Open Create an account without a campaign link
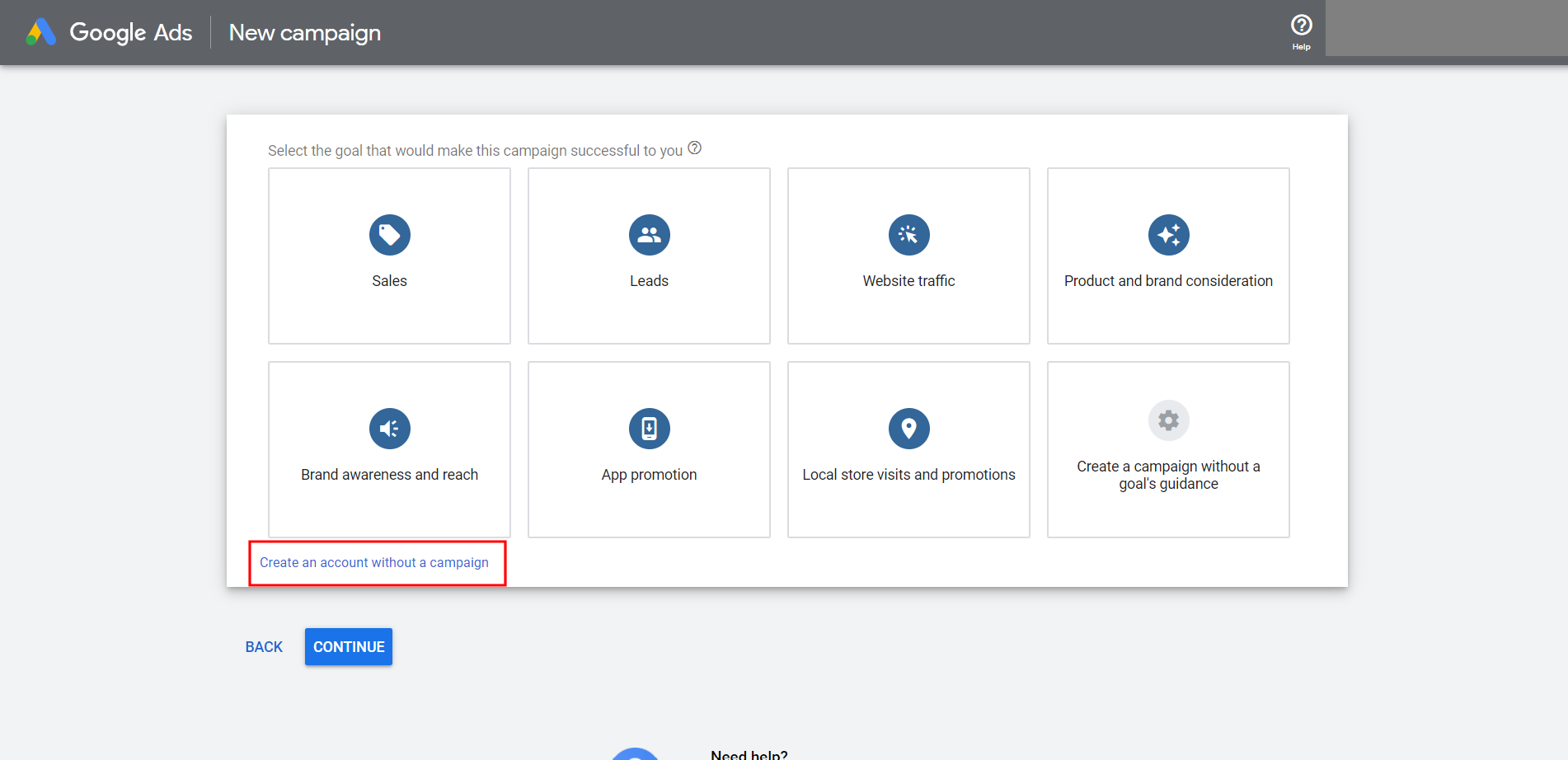Screen dimensions: 1568x760 pos(374,562)
